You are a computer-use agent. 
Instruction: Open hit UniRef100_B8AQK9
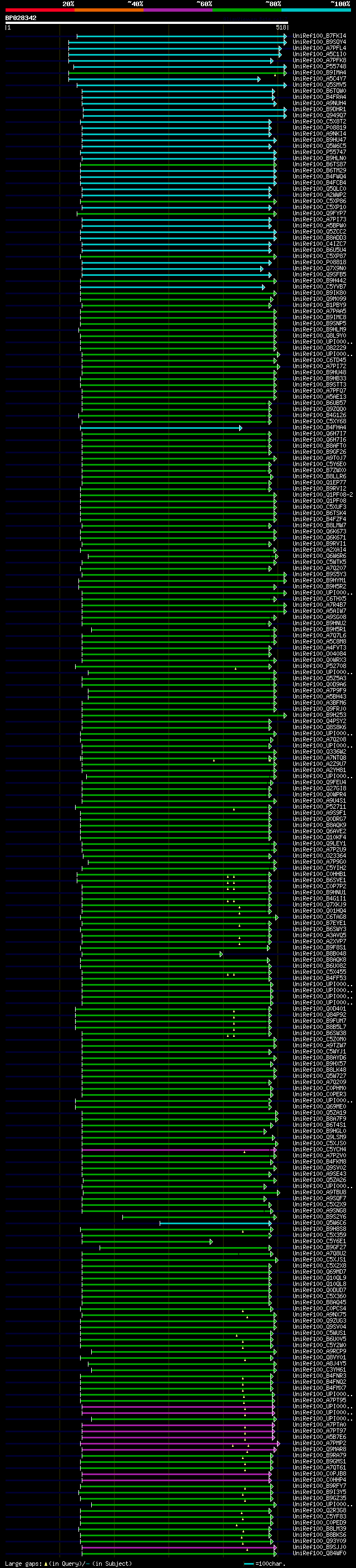click(319, 825)
